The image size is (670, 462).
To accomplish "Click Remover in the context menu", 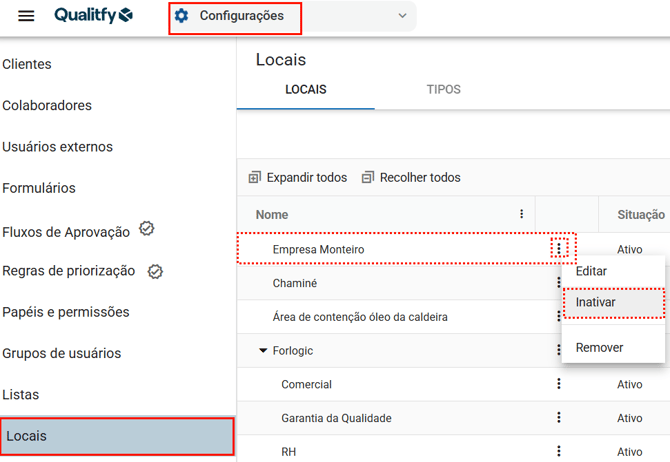I will pos(599,348).
